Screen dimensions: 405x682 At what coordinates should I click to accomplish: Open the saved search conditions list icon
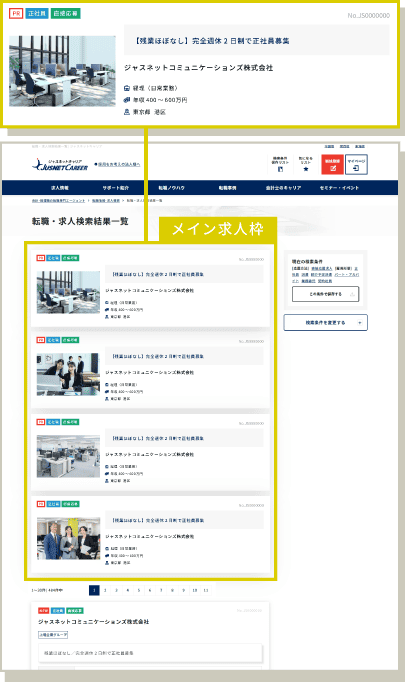[280, 169]
